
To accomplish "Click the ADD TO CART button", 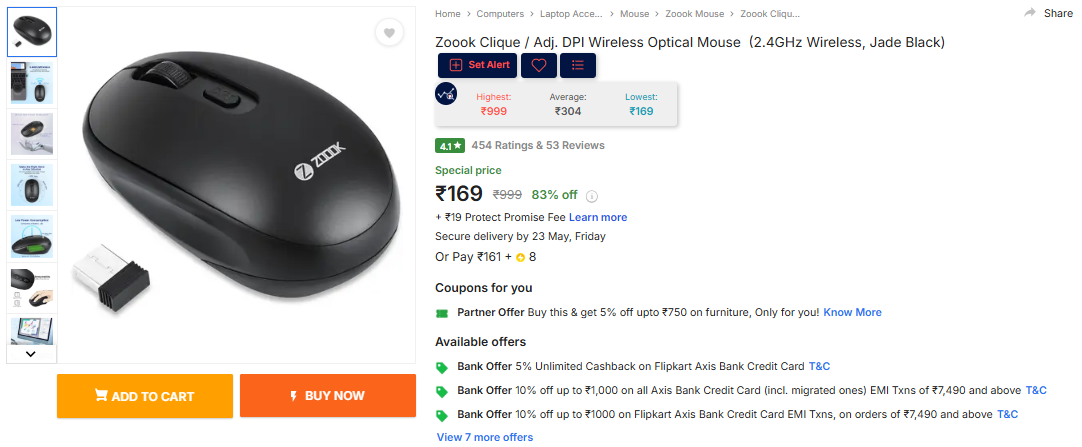I will (x=145, y=396).
